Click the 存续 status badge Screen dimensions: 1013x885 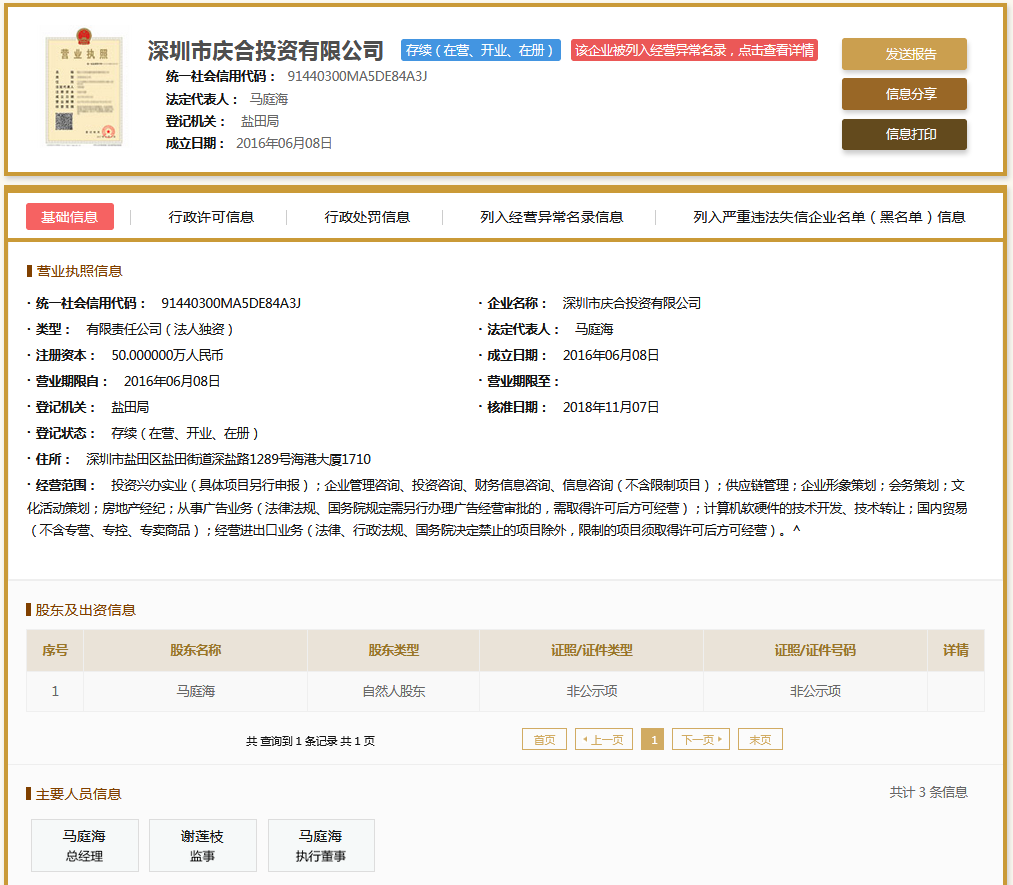click(480, 50)
